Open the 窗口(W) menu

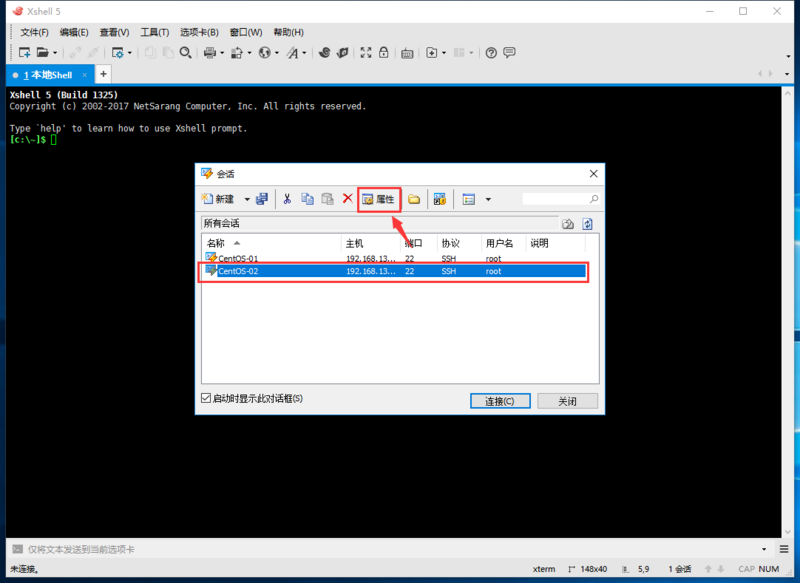pos(246,32)
